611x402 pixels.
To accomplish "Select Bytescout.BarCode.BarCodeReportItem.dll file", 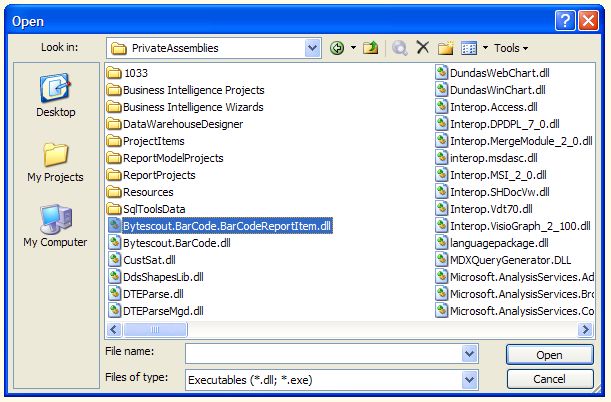I will click(x=220, y=226).
